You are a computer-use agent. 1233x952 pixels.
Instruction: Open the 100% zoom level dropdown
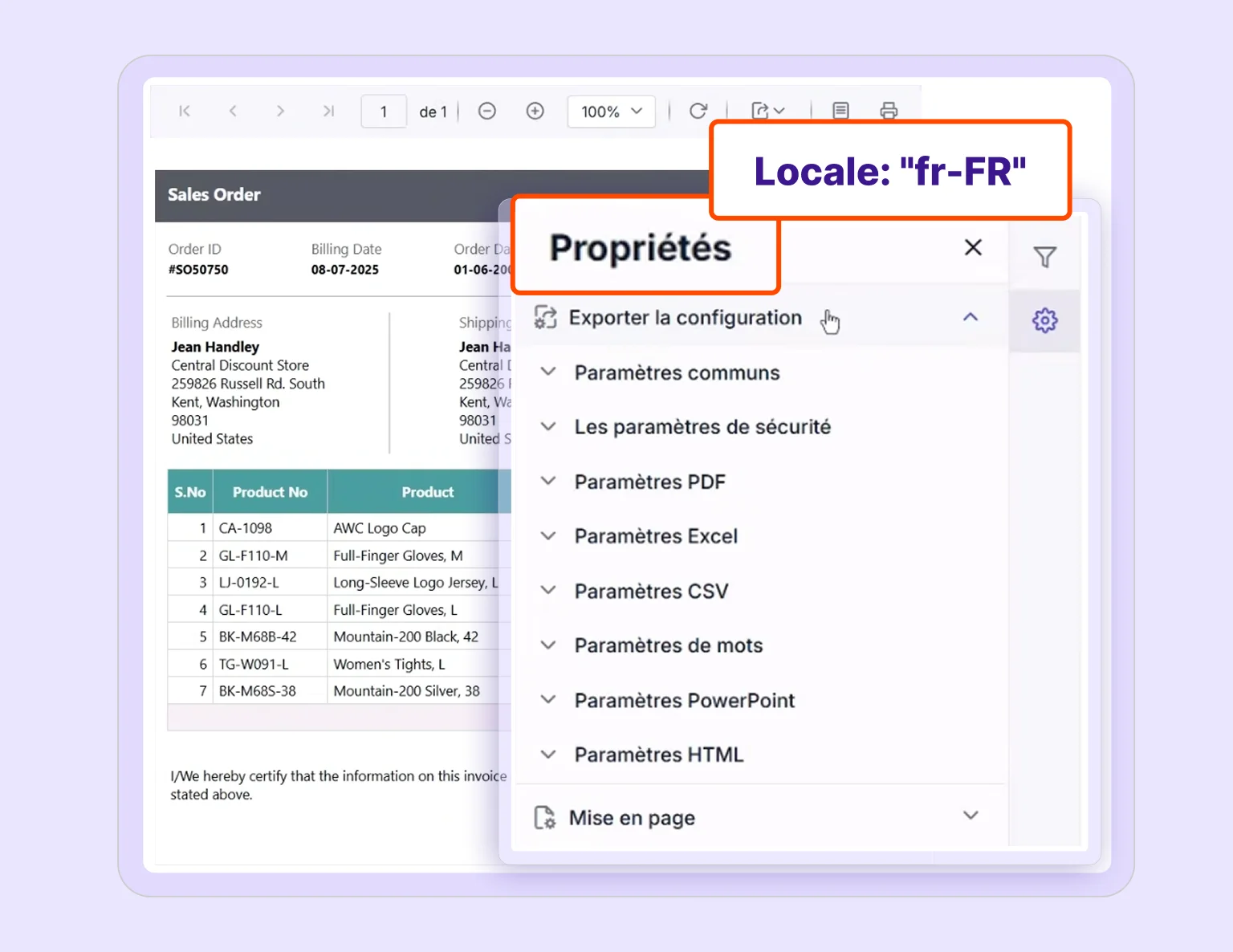611,111
